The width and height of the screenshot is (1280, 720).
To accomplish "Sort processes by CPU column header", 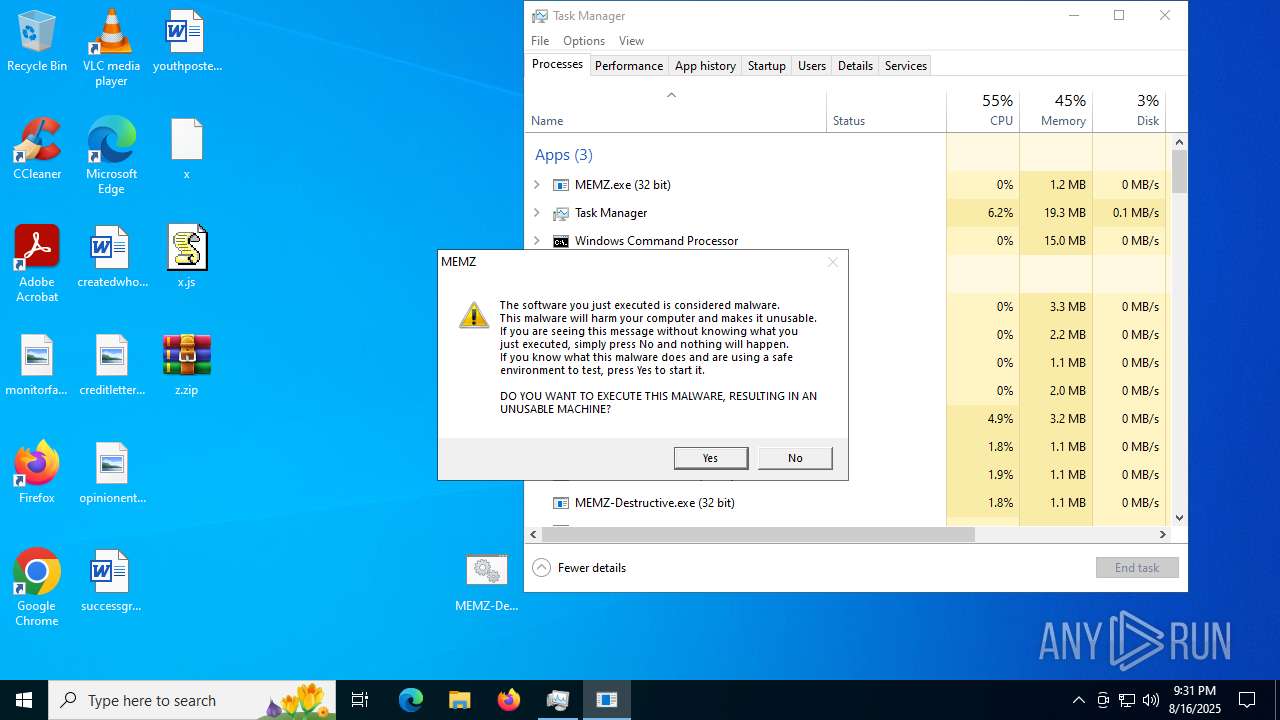I will (x=983, y=110).
